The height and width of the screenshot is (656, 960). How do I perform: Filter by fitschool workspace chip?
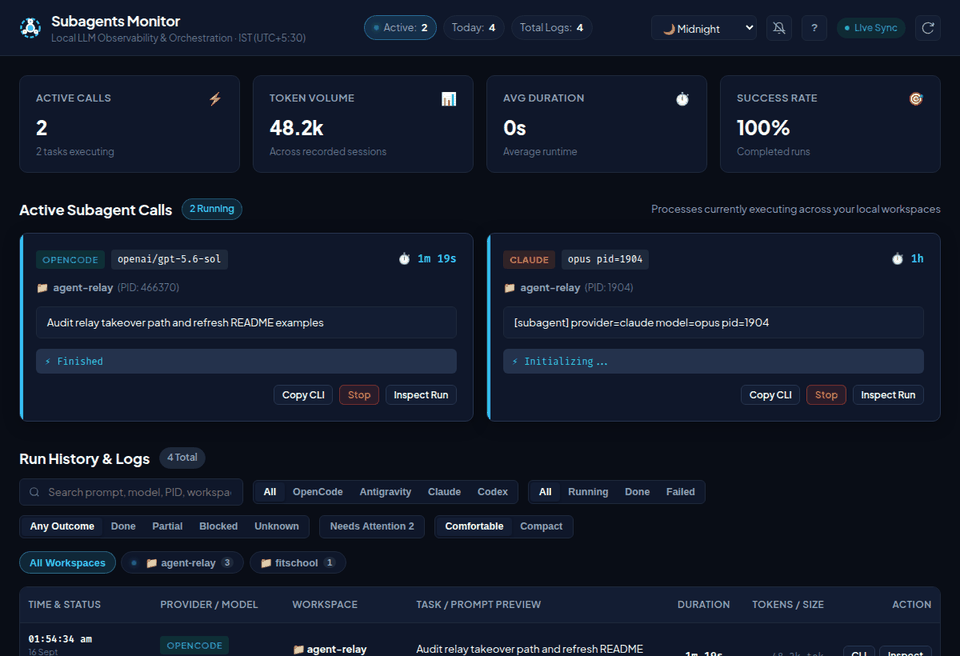point(298,563)
